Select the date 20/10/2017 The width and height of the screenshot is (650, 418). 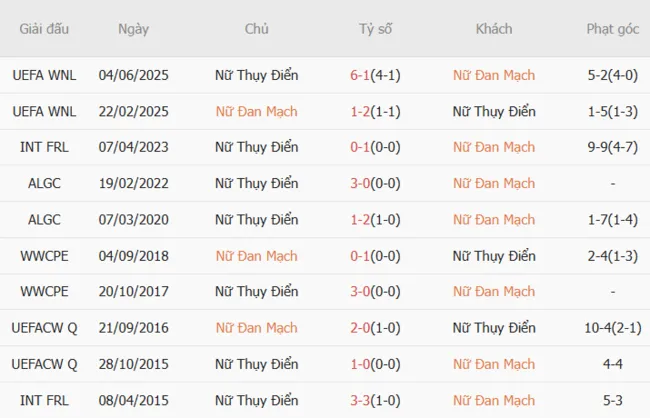click(133, 292)
